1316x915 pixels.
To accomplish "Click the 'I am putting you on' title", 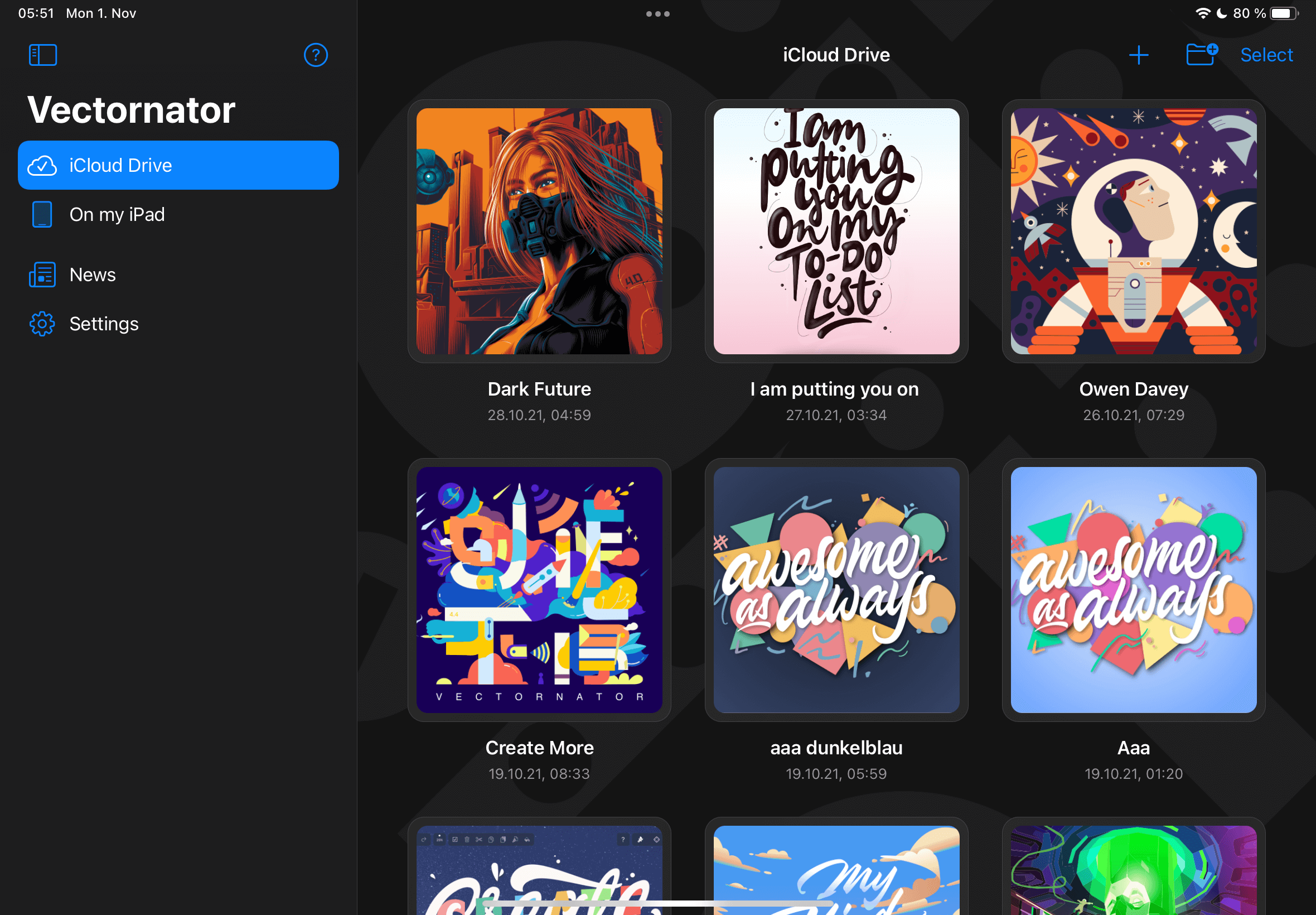I will point(834,389).
